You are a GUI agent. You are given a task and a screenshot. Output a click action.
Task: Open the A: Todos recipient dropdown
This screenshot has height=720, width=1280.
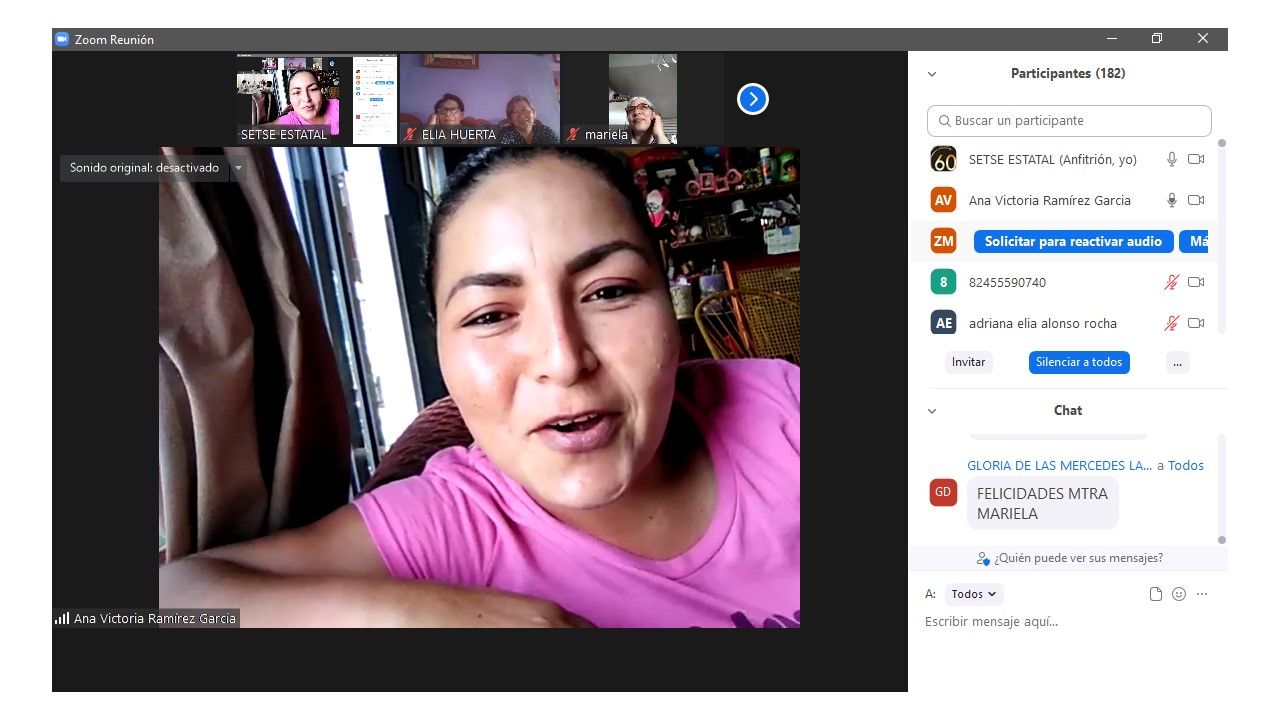coord(973,594)
